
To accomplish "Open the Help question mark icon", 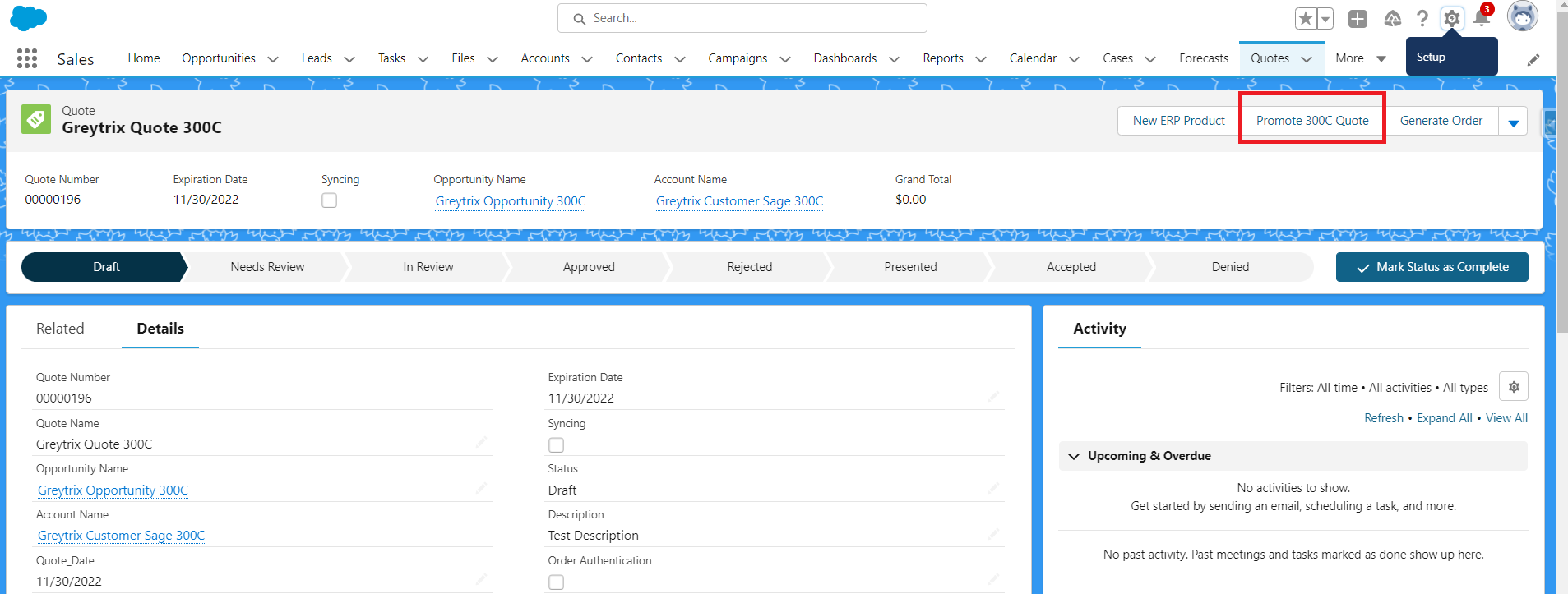I will (1422, 18).
